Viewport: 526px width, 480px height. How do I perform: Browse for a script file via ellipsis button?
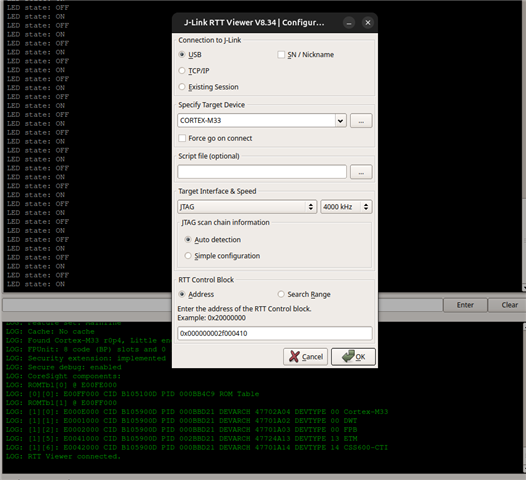(361, 172)
